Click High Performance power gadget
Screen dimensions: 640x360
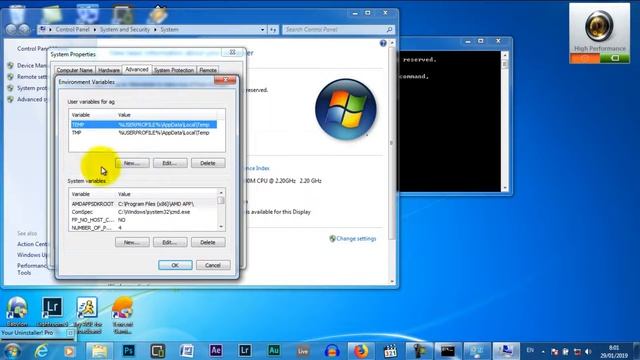click(599, 33)
